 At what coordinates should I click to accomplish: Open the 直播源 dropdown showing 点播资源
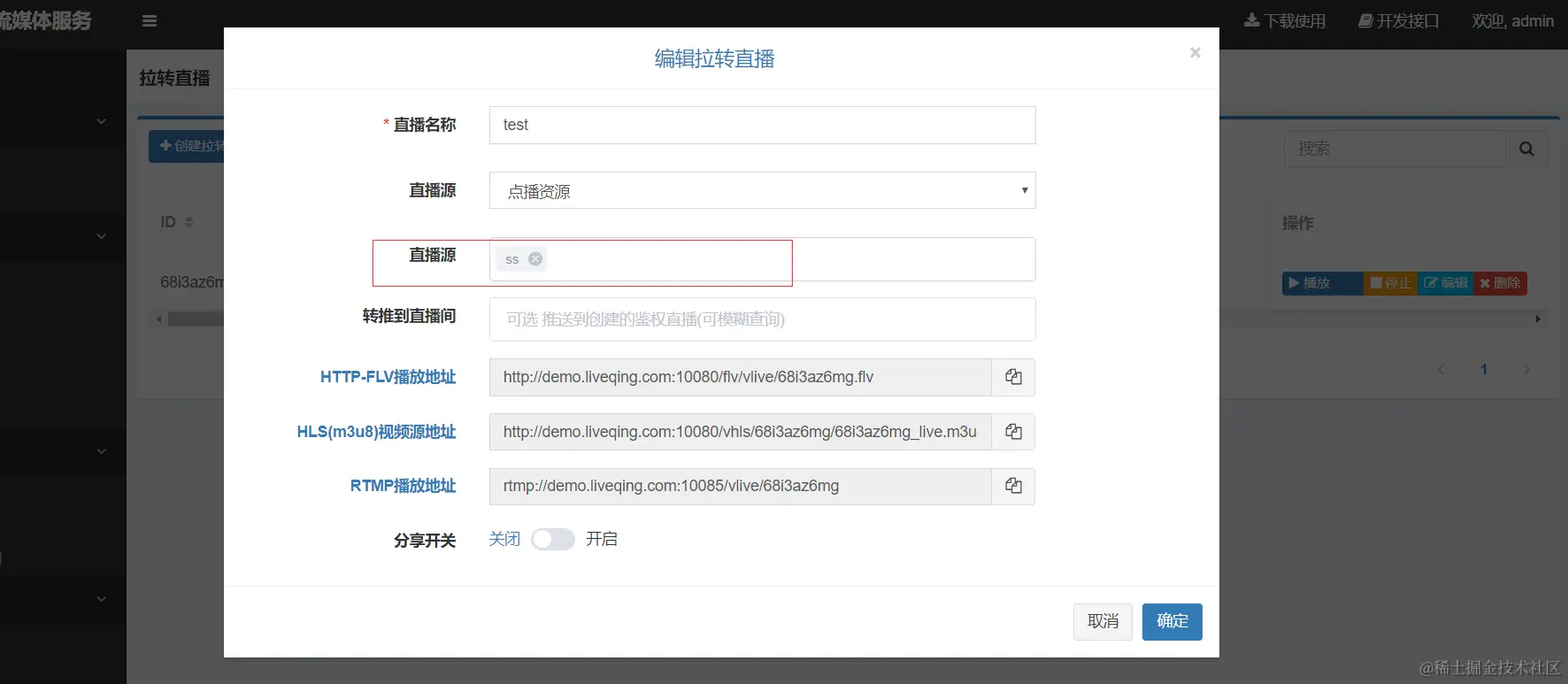tap(762, 190)
